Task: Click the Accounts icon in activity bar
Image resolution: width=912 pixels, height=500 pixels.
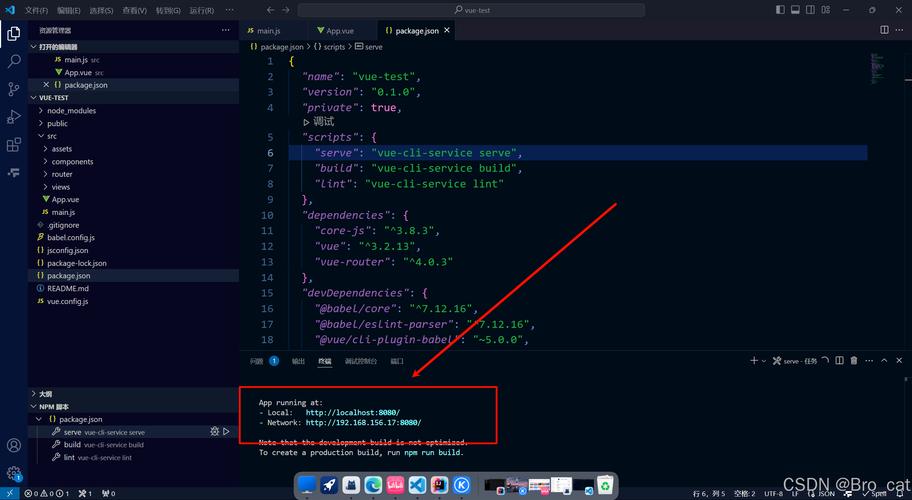Action: [14, 445]
